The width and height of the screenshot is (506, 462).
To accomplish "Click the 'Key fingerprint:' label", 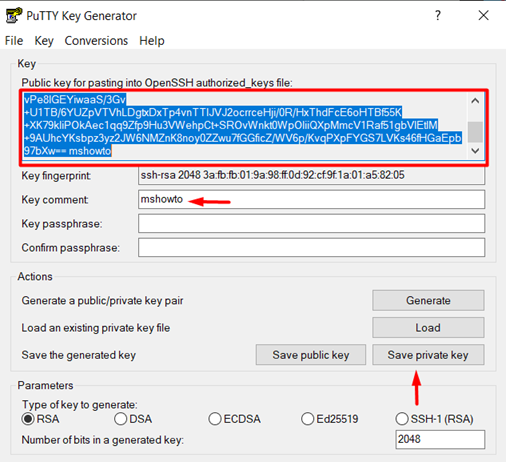I will click(x=56, y=176).
